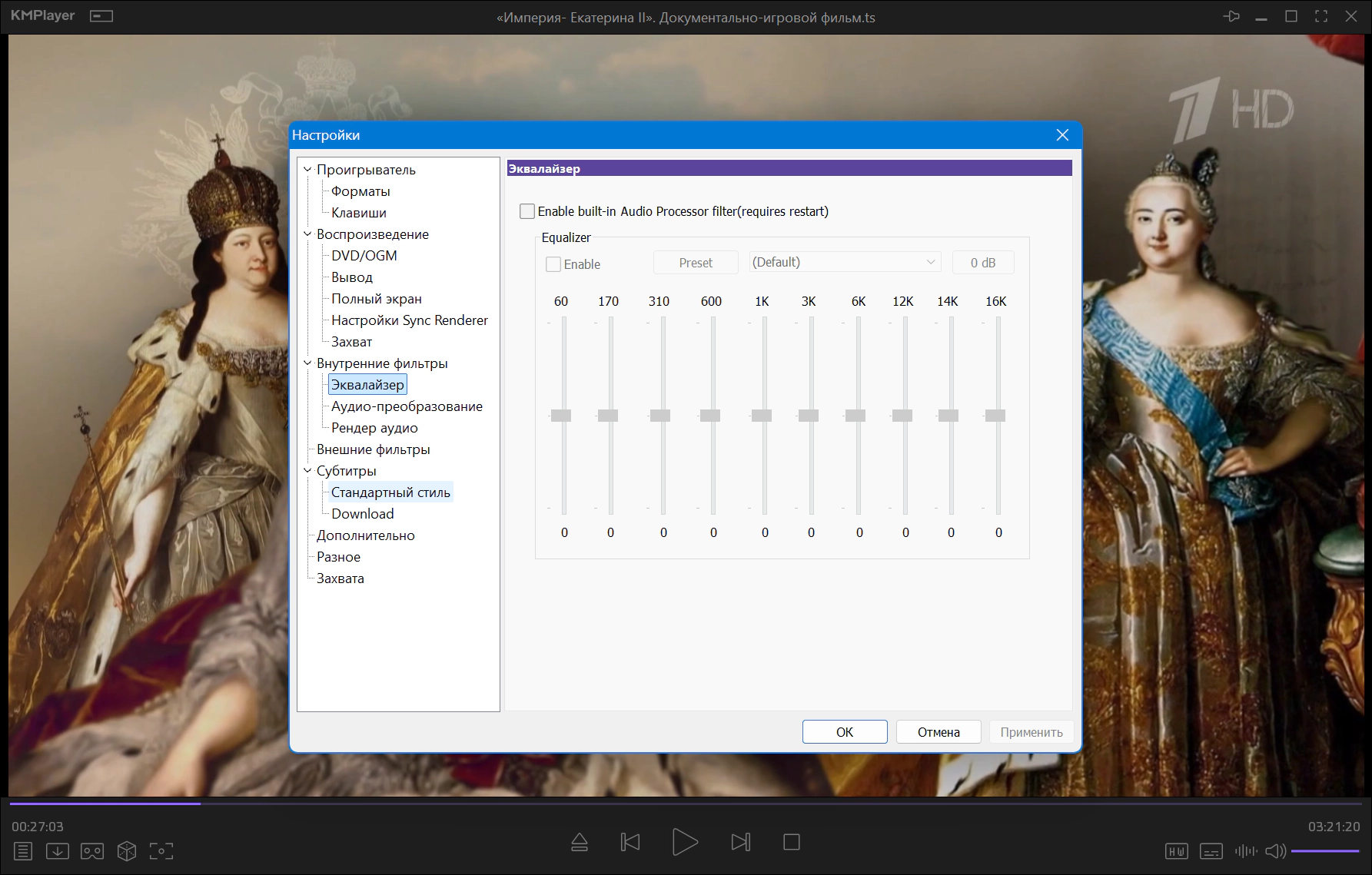Toggle the HW acceleration icon
Image resolution: width=1372 pixels, height=875 pixels.
1177,851
